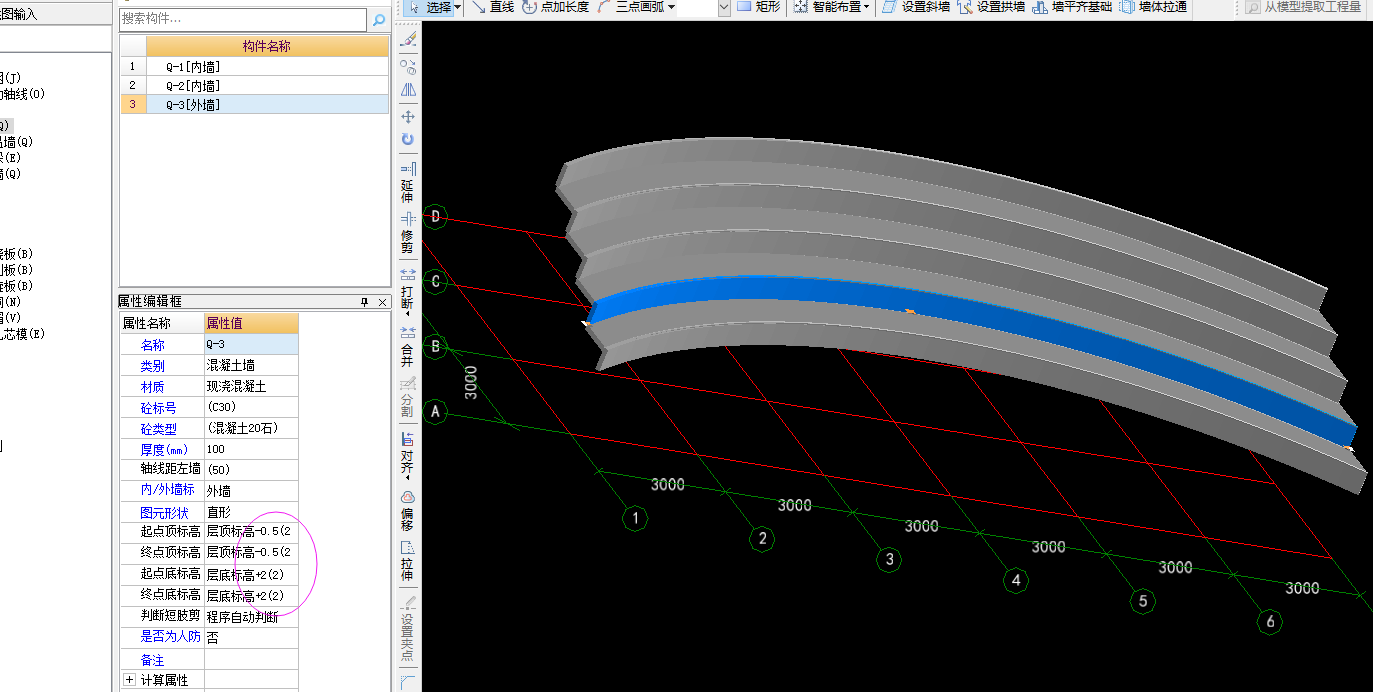Click the 分割 split tool
Screen dimensions: 1373x692
click(408, 397)
